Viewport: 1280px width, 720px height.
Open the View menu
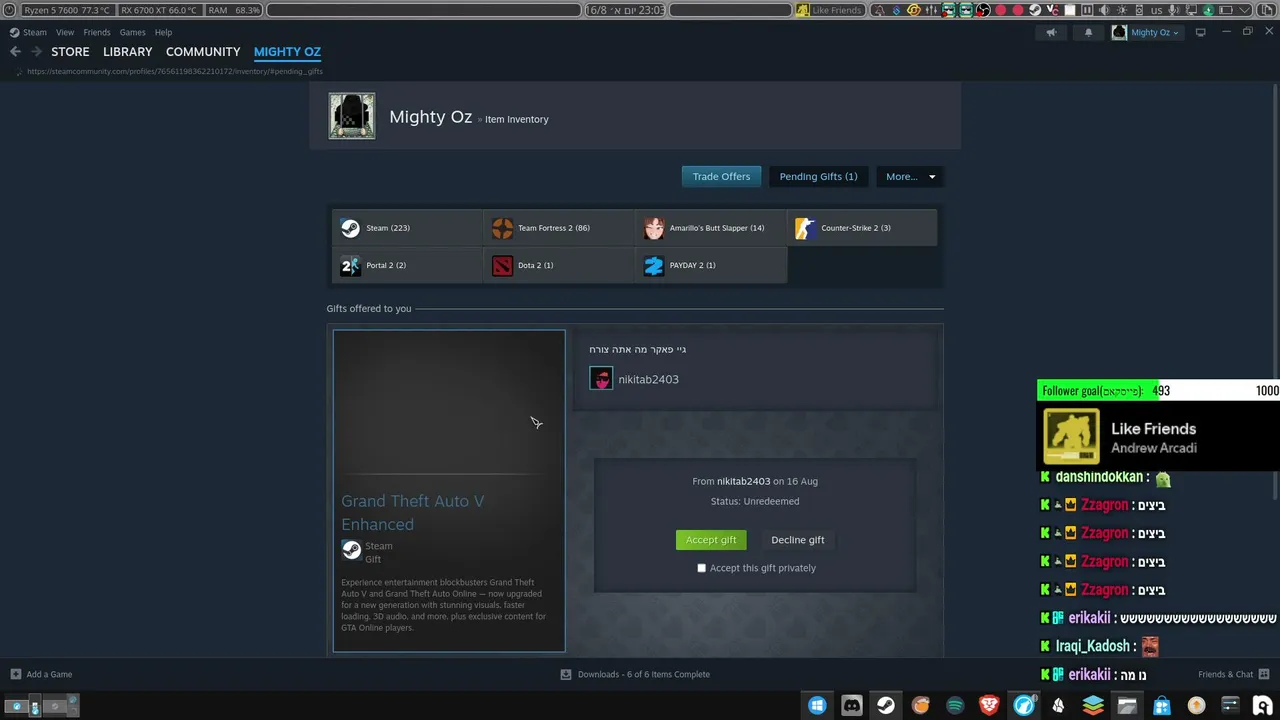point(65,32)
